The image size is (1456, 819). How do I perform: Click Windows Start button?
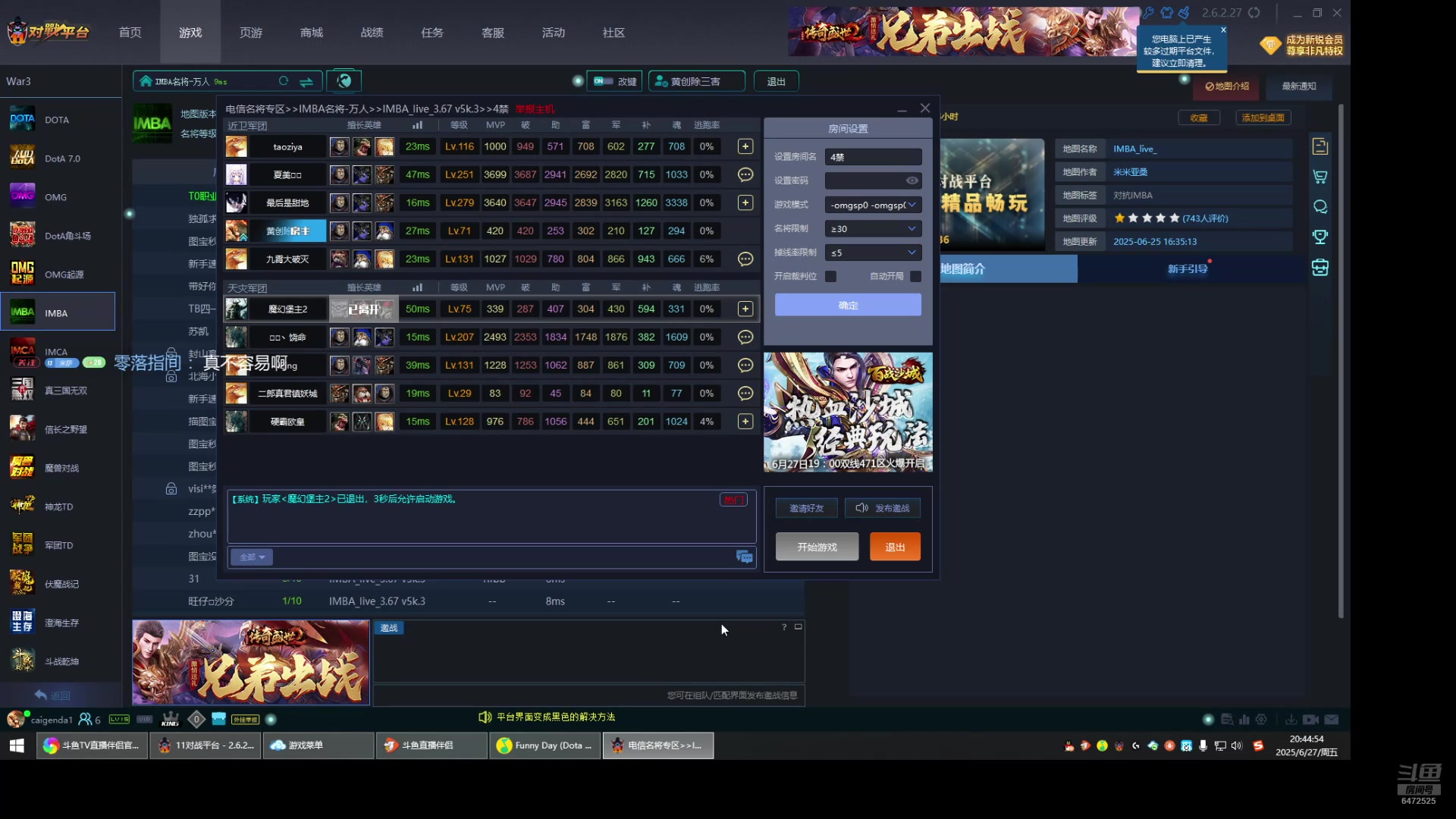pos(17,745)
